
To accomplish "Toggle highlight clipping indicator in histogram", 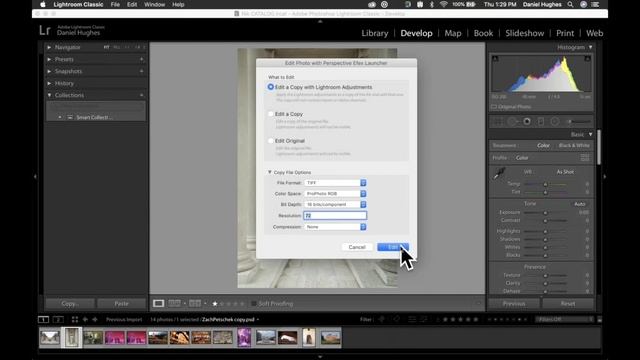I will (587, 59).
